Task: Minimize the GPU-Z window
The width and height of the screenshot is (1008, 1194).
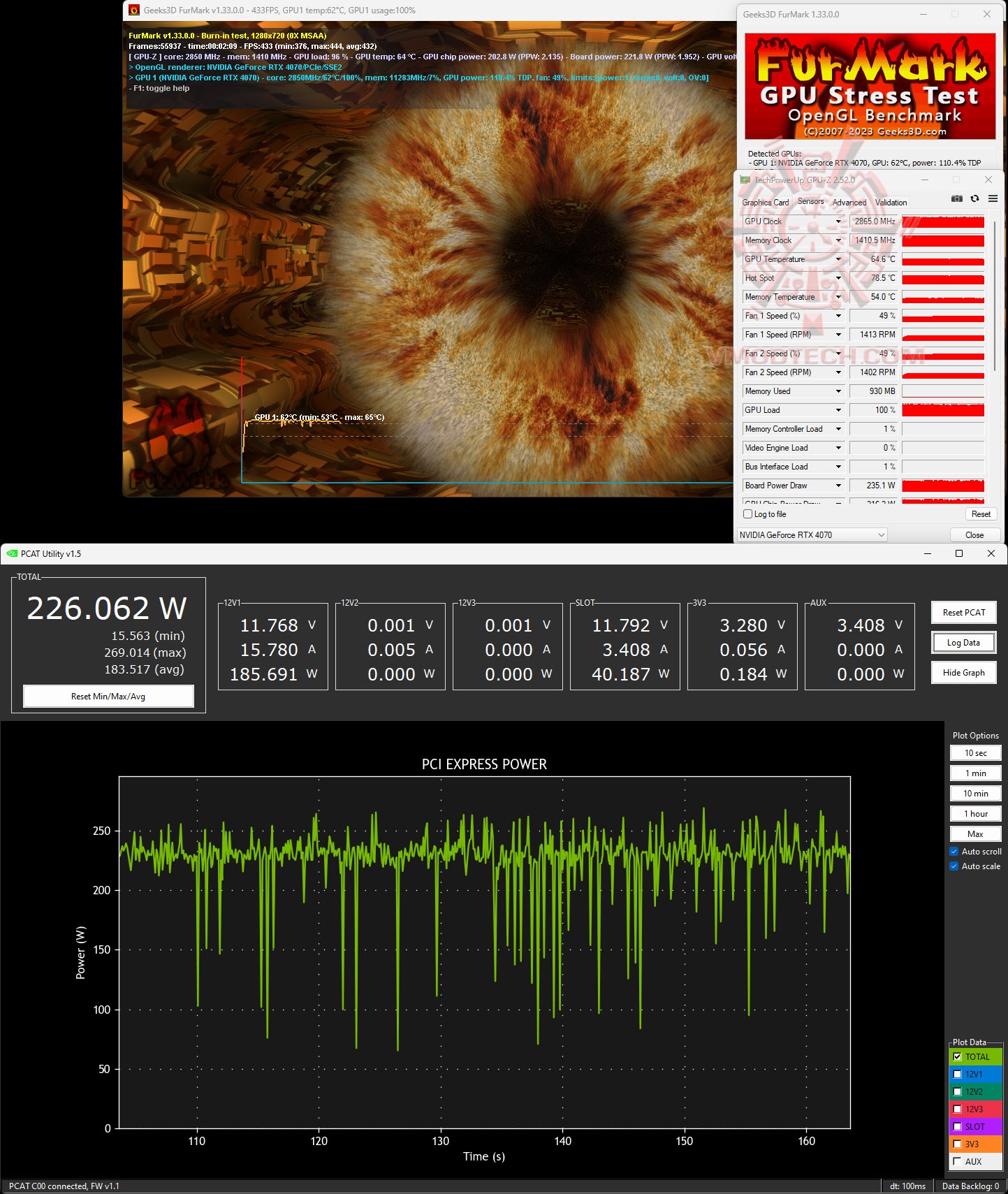Action: click(925, 180)
